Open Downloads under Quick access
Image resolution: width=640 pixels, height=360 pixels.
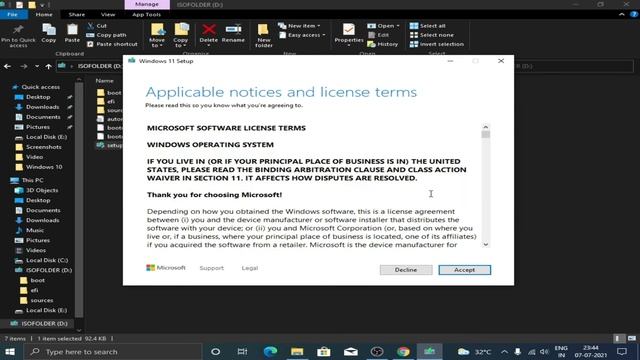pos(42,107)
